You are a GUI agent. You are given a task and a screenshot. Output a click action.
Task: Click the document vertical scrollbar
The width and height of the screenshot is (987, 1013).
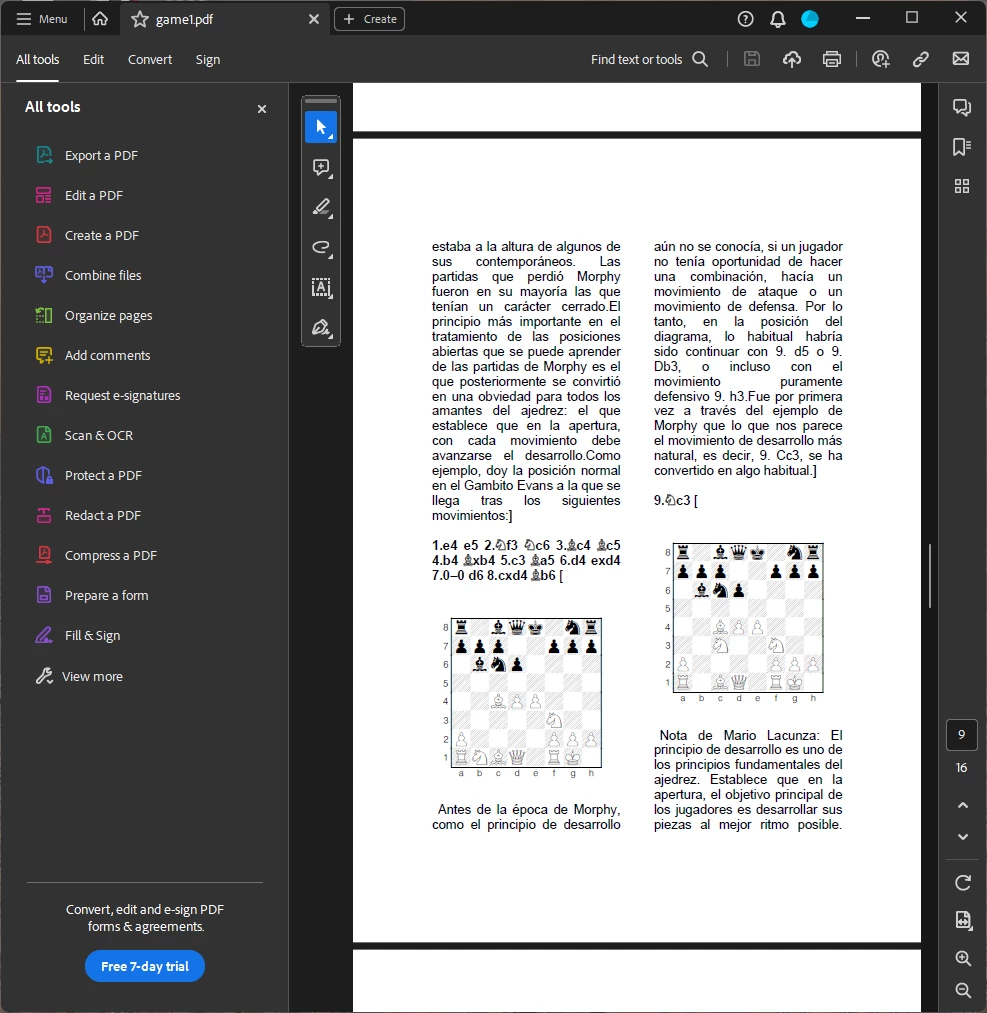930,576
